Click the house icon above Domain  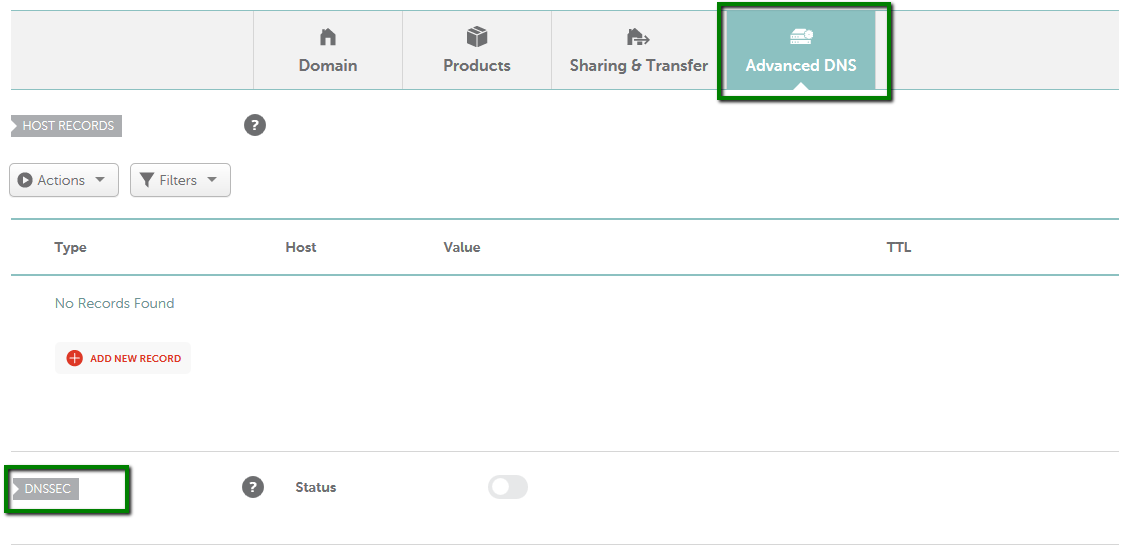328,36
